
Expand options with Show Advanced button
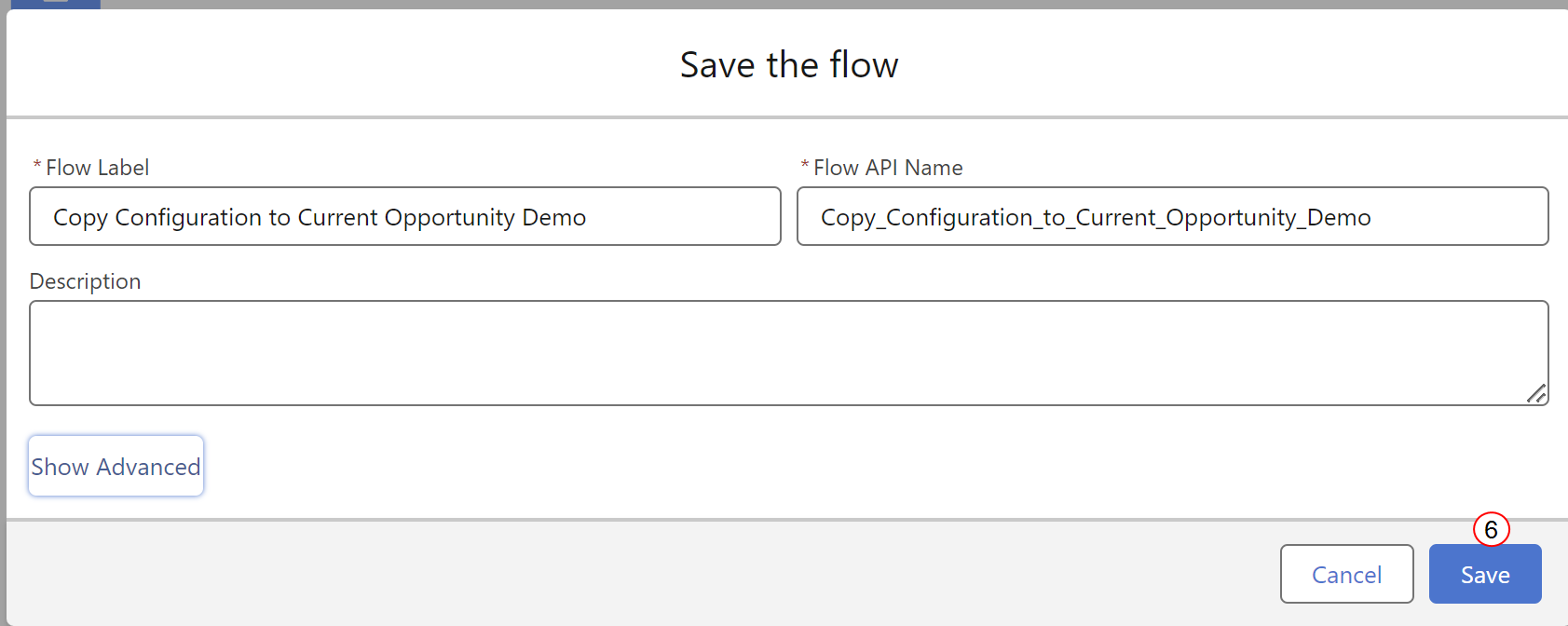tap(116, 466)
